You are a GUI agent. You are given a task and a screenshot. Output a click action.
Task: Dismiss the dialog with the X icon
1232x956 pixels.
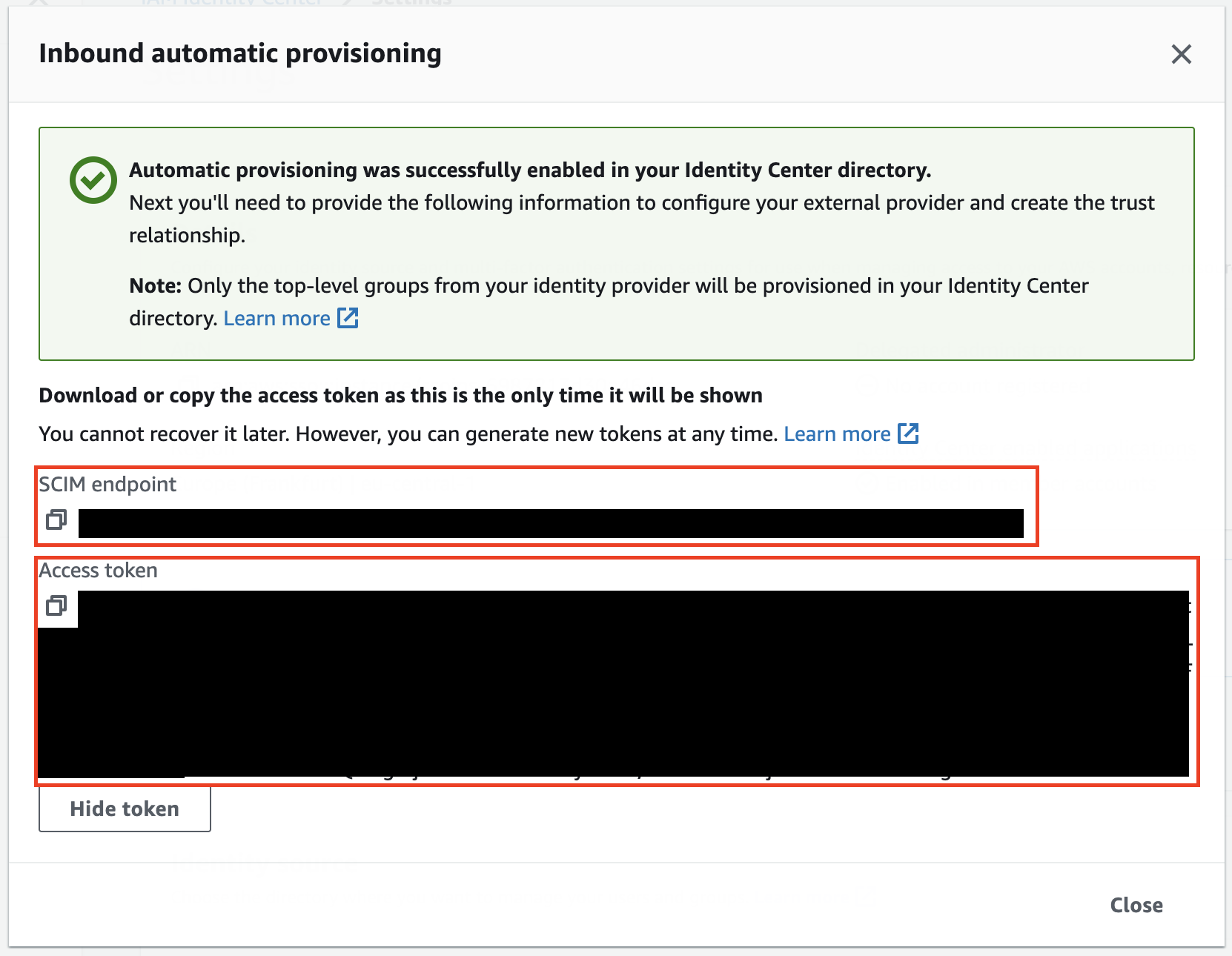click(1181, 54)
